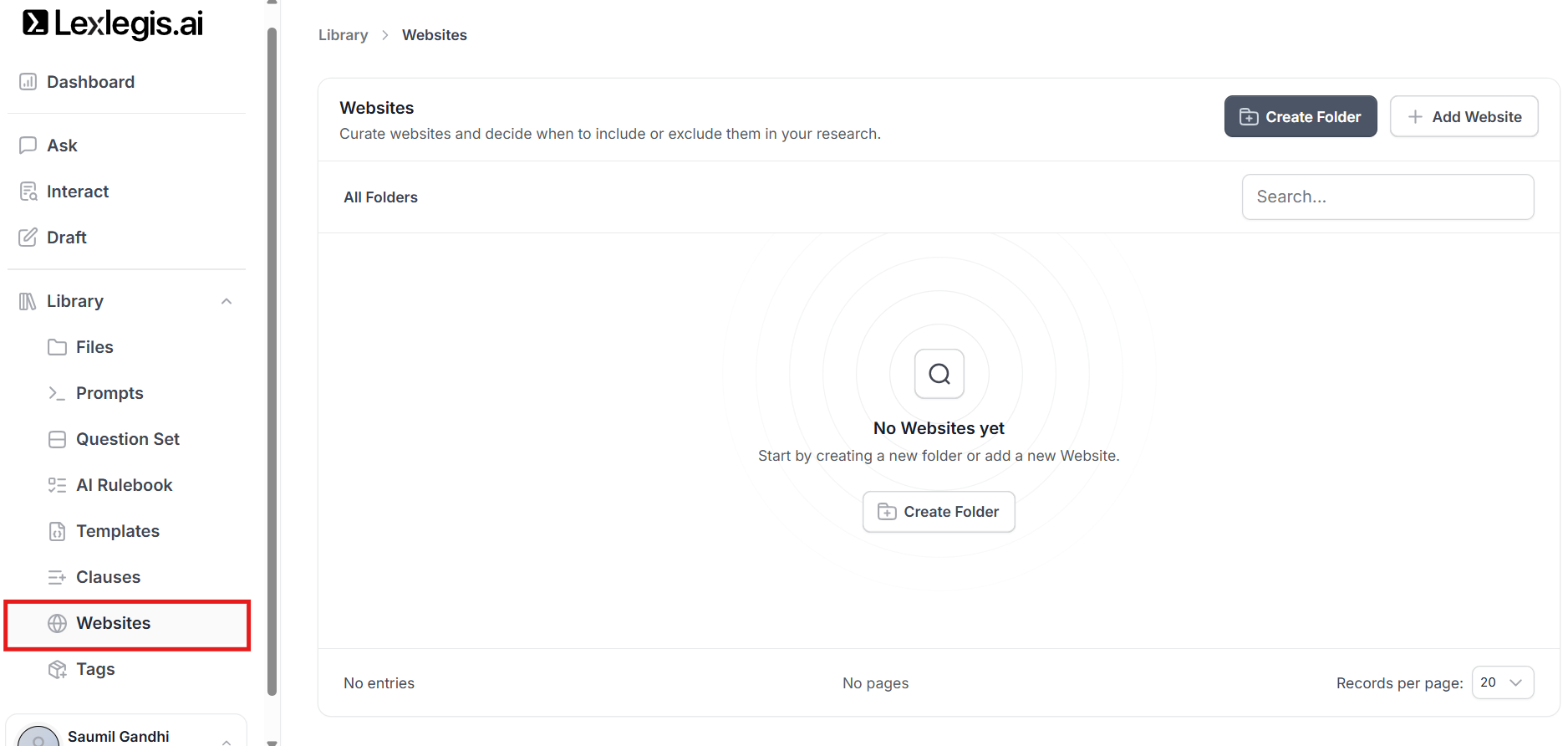Click the Dashboard chart icon in sidebar
The height and width of the screenshot is (746, 1568).
click(28, 82)
